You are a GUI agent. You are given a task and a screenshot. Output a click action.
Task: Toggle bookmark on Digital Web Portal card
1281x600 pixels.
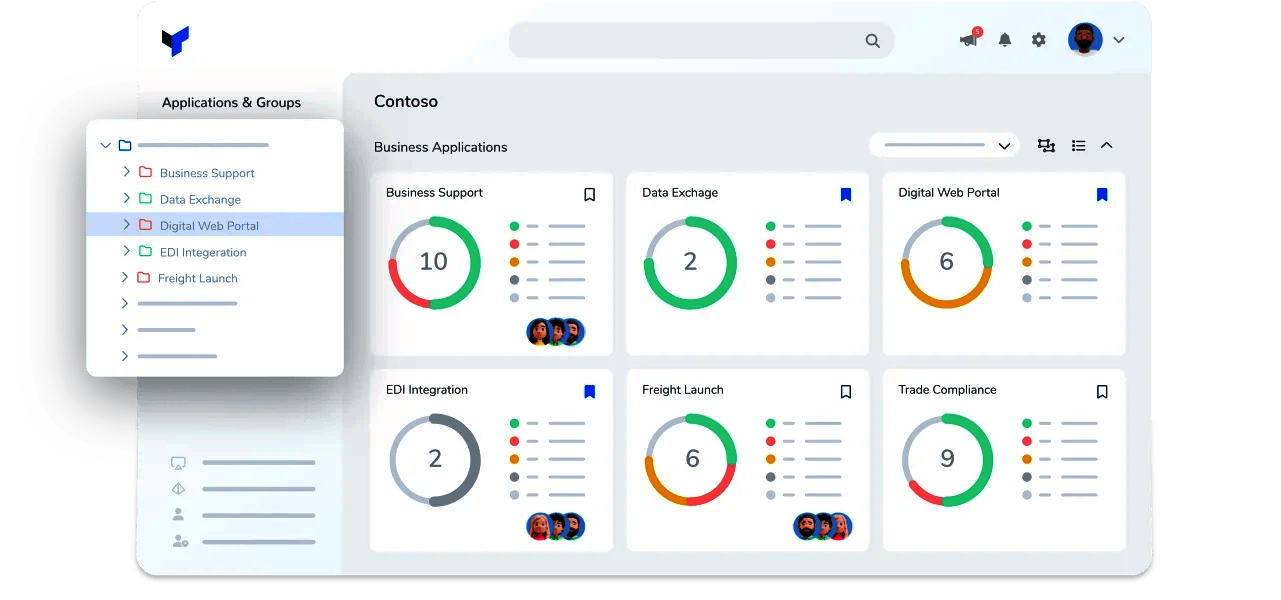pyautogui.click(x=1102, y=195)
